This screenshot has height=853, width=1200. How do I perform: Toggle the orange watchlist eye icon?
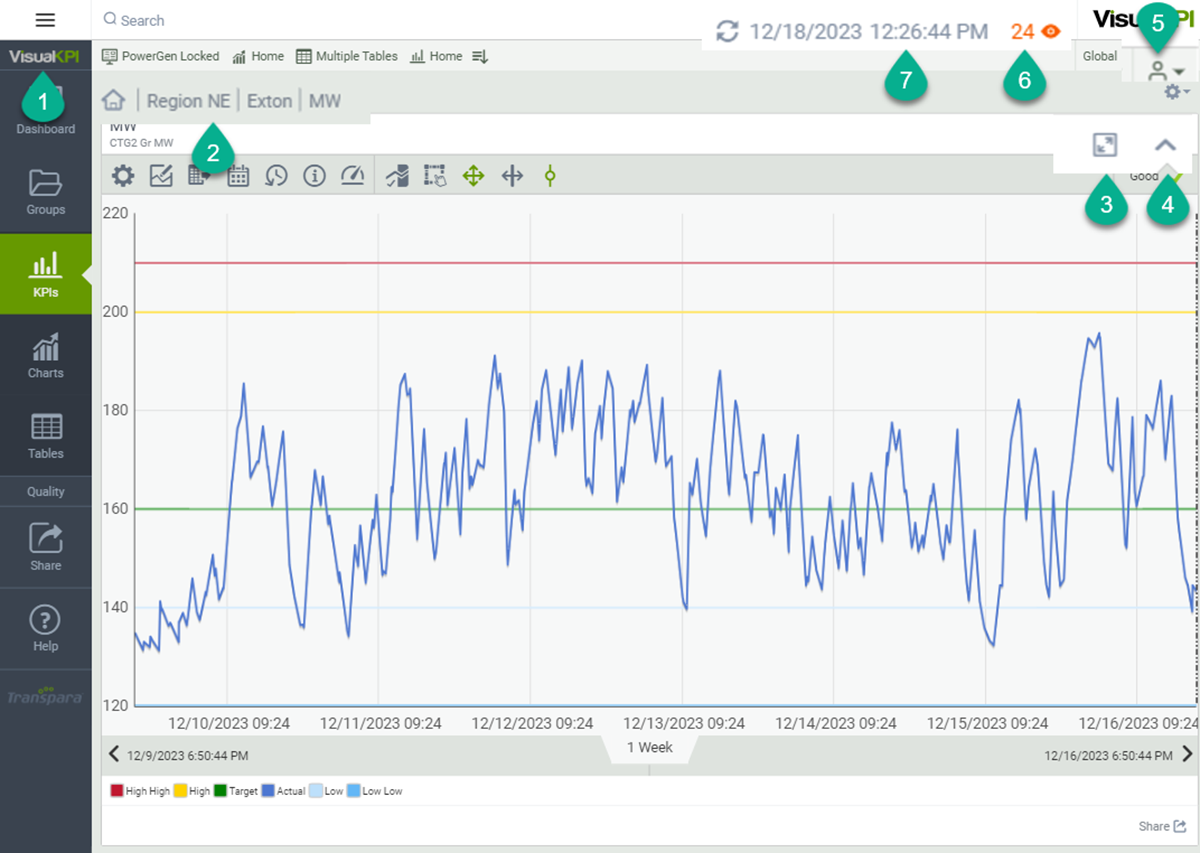click(1050, 31)
